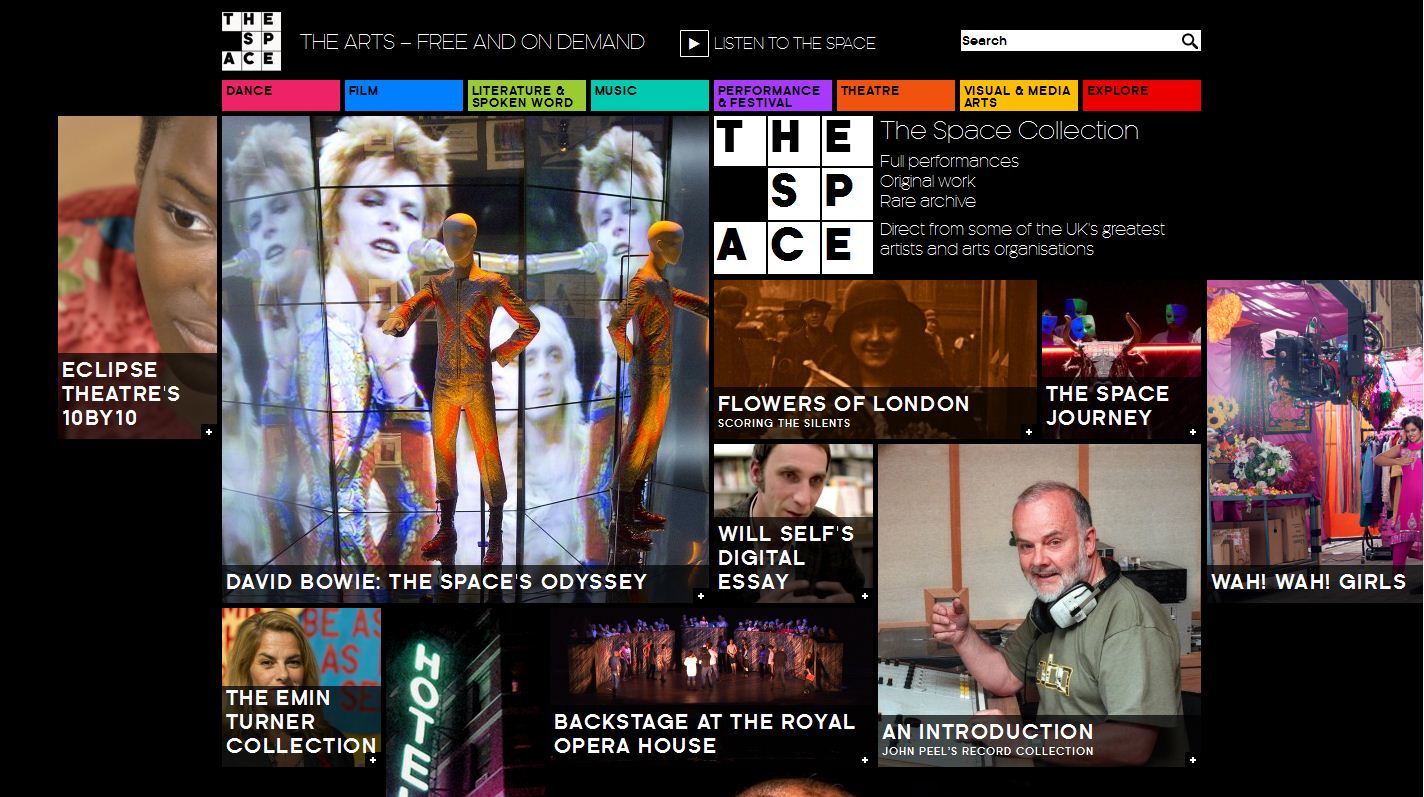Select the Theatre category tab
Viewport: 1424px width, 797px height.
(x=896, y=95)
